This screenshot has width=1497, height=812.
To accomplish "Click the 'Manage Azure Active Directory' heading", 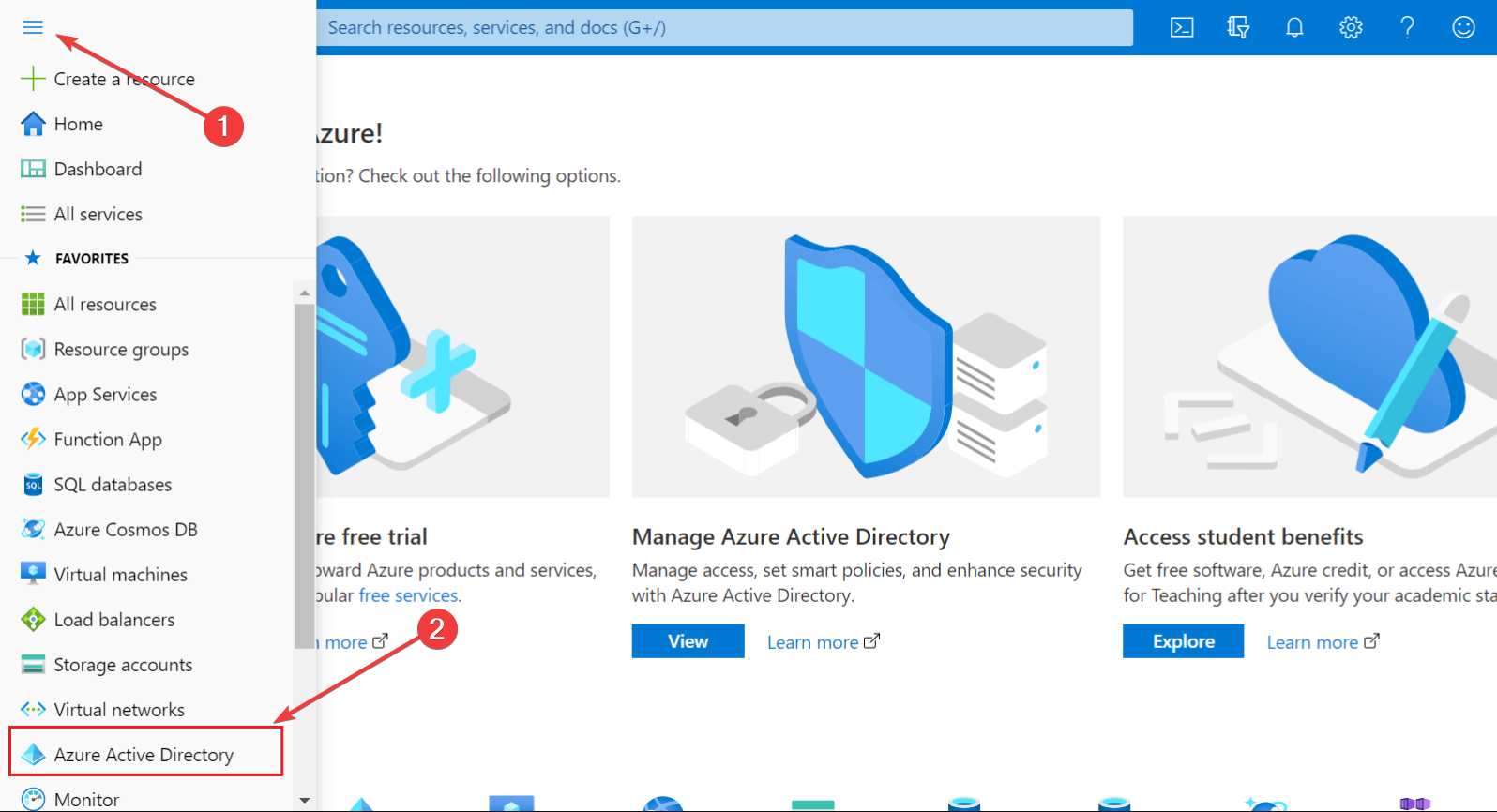I will 791,536.
